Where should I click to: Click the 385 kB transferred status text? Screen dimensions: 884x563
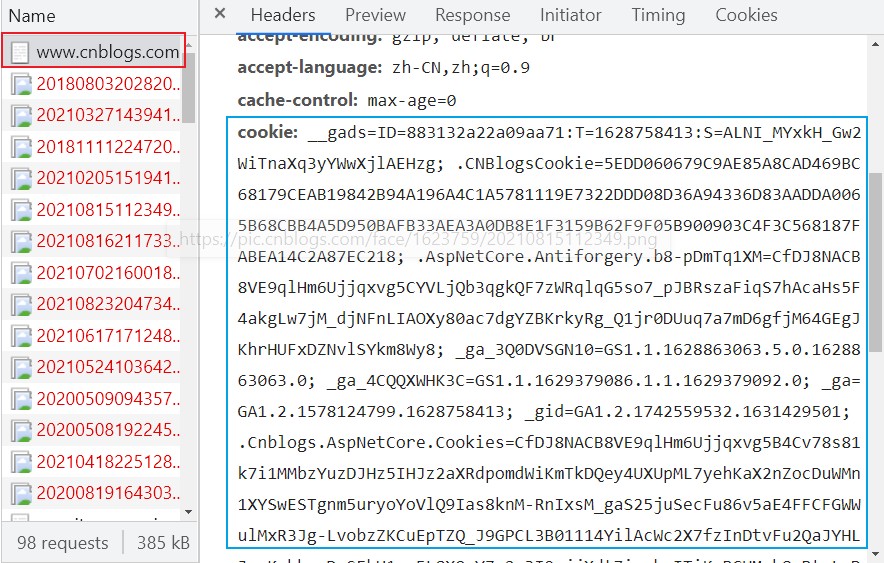click(163, 543)
